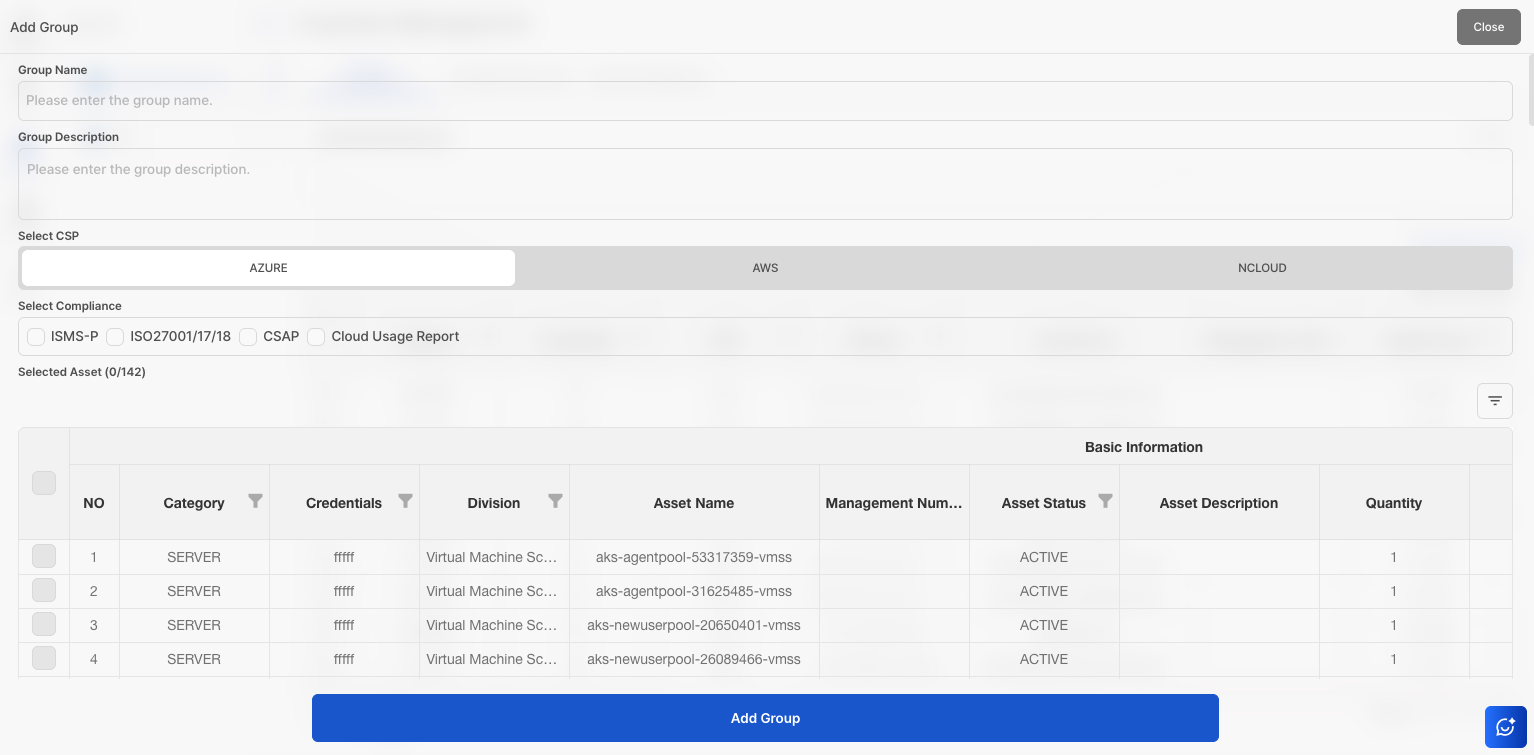Open the Asset Status column filter
1534x755 pixels.
pyautogui.click(x=1105, y=501)
